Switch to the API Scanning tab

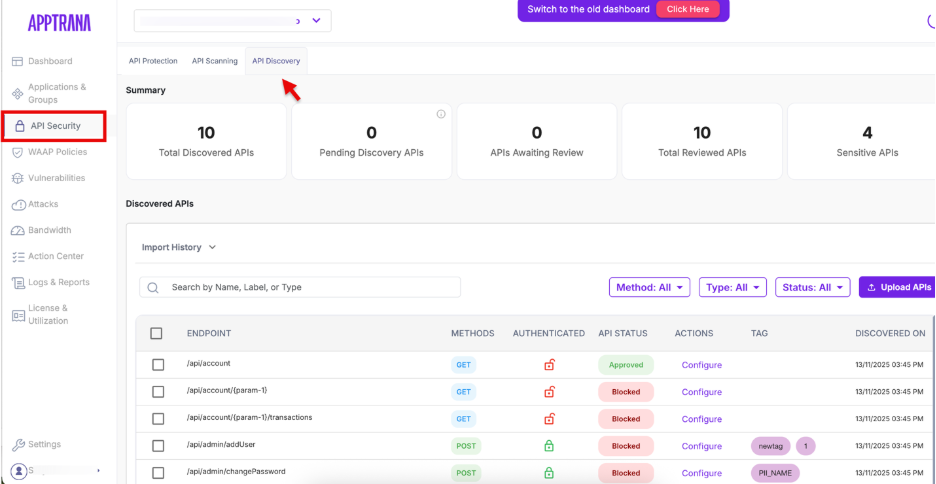(x=215, y=61)
